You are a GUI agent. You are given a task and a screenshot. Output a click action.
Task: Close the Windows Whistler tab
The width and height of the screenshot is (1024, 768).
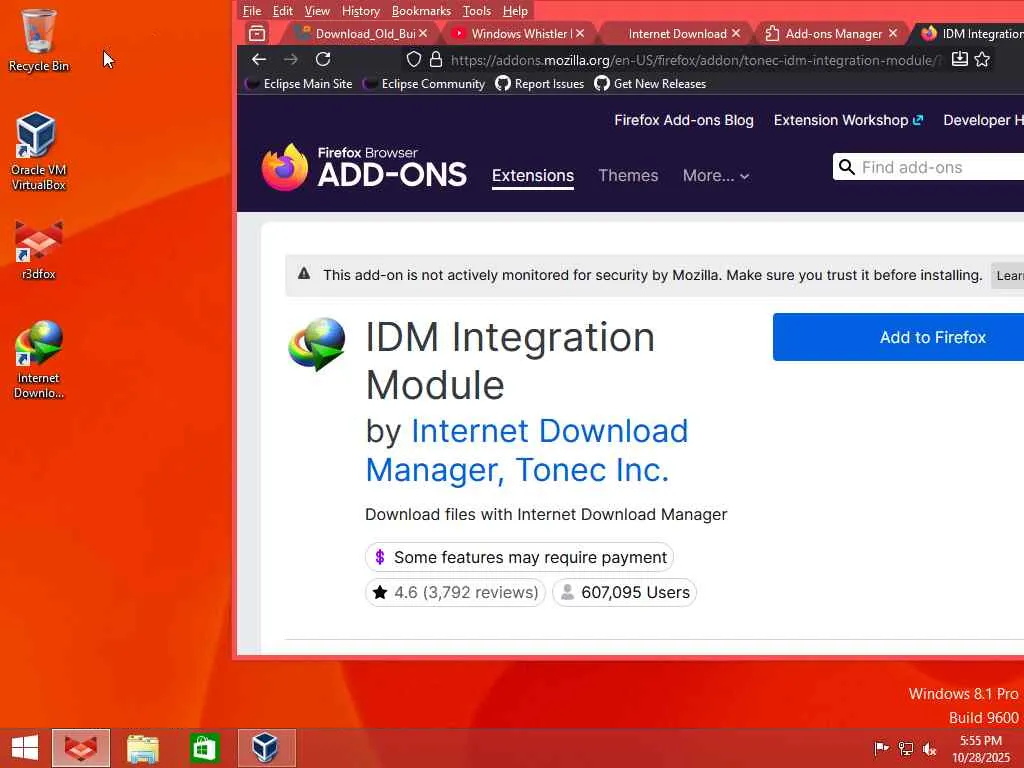(580, 33)
